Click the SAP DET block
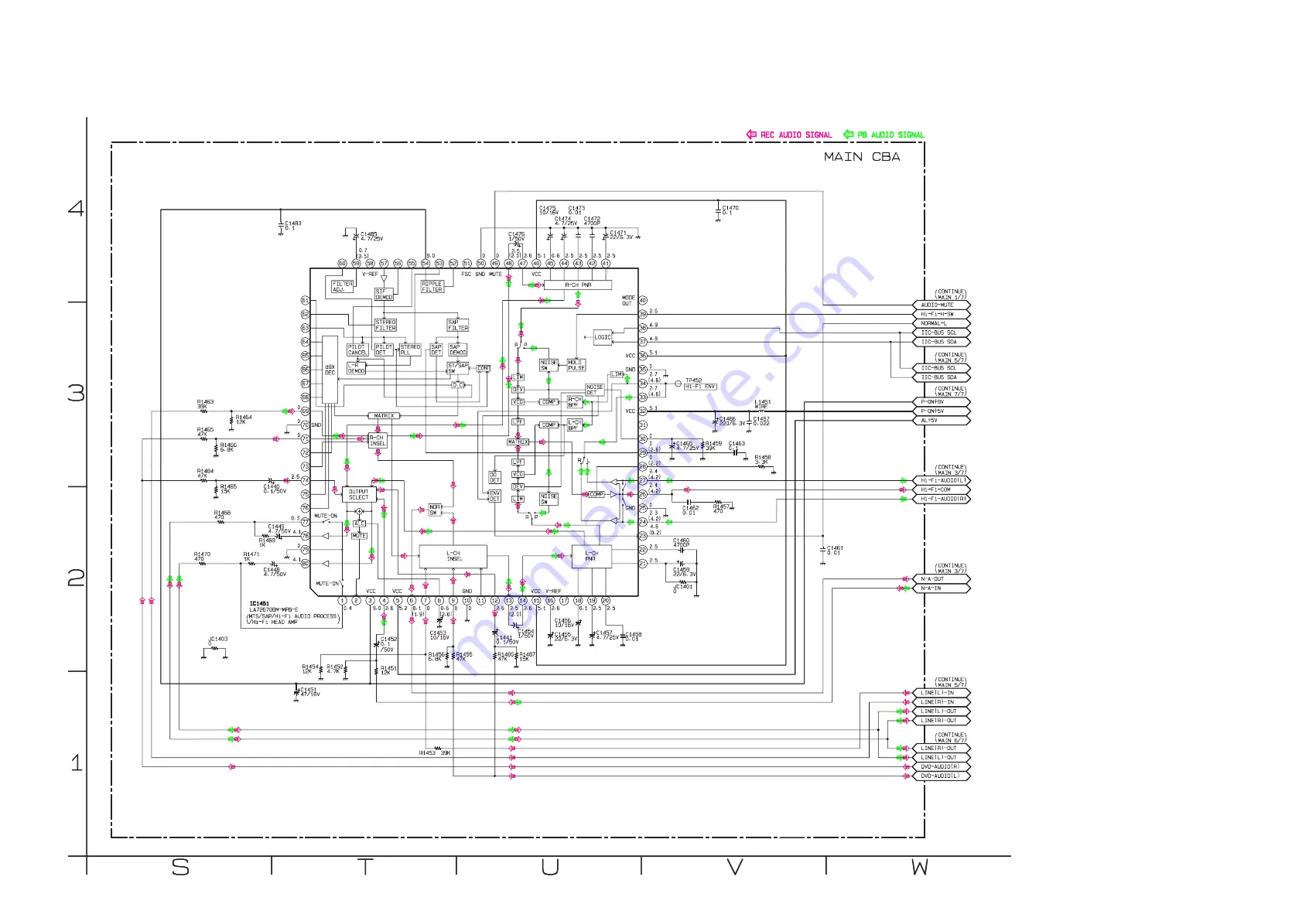The height and width of the screenshot is (921, 1316). click(x=436, y=350)
